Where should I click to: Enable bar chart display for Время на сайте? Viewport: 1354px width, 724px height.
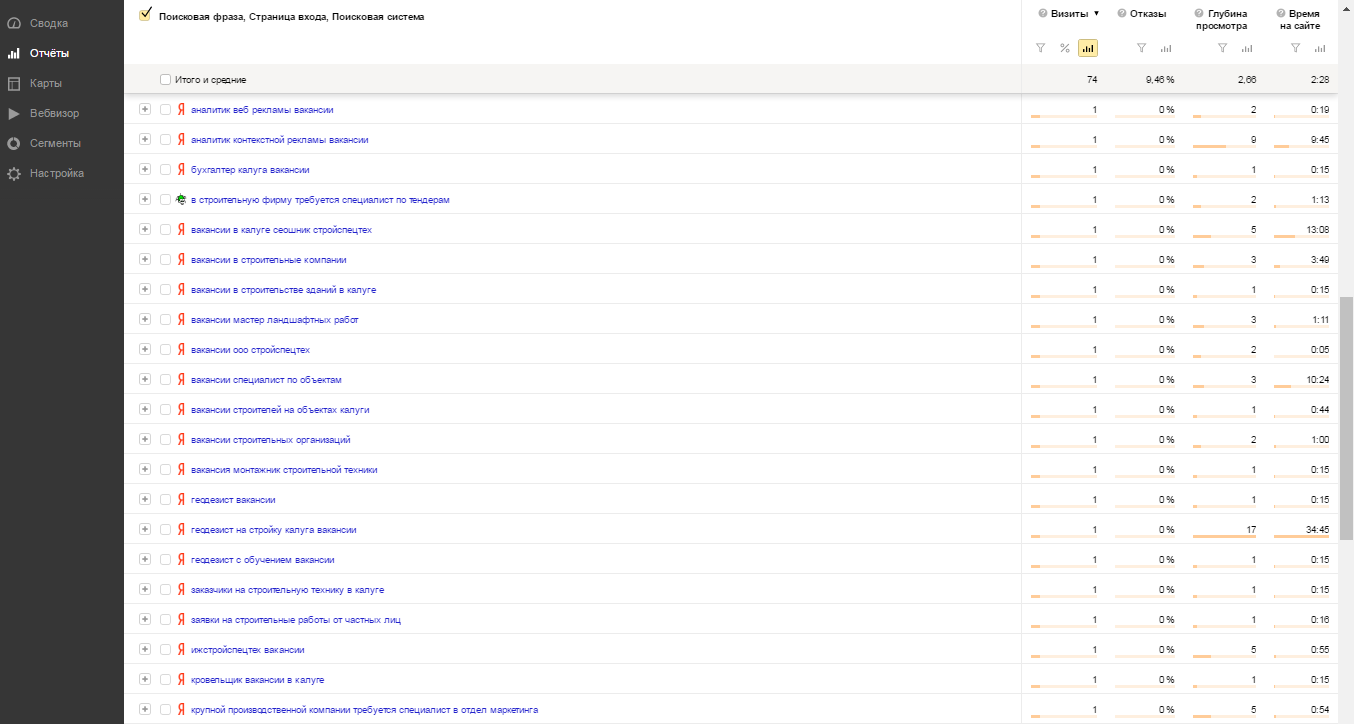pyautogui.click(x=1320, y=48)
